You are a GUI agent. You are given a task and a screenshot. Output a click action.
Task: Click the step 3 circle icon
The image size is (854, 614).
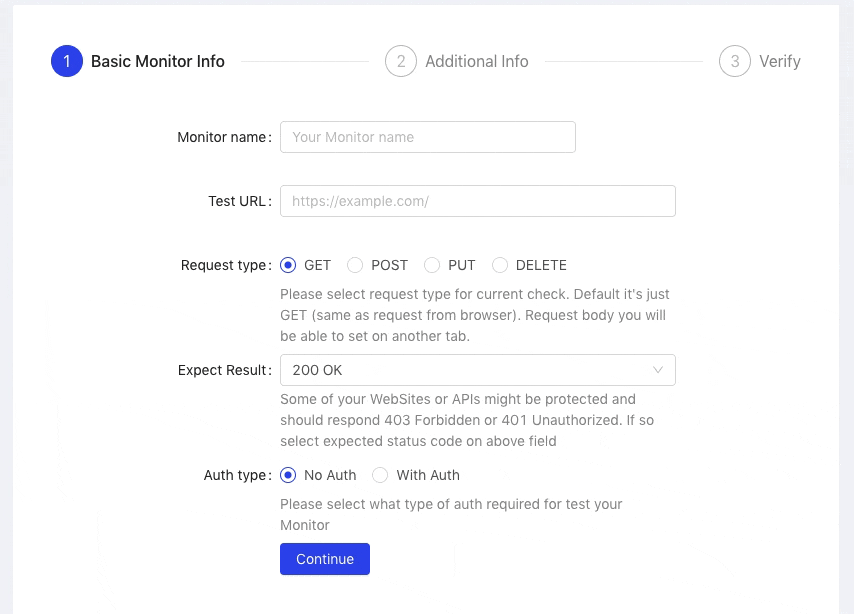(735, 61)
